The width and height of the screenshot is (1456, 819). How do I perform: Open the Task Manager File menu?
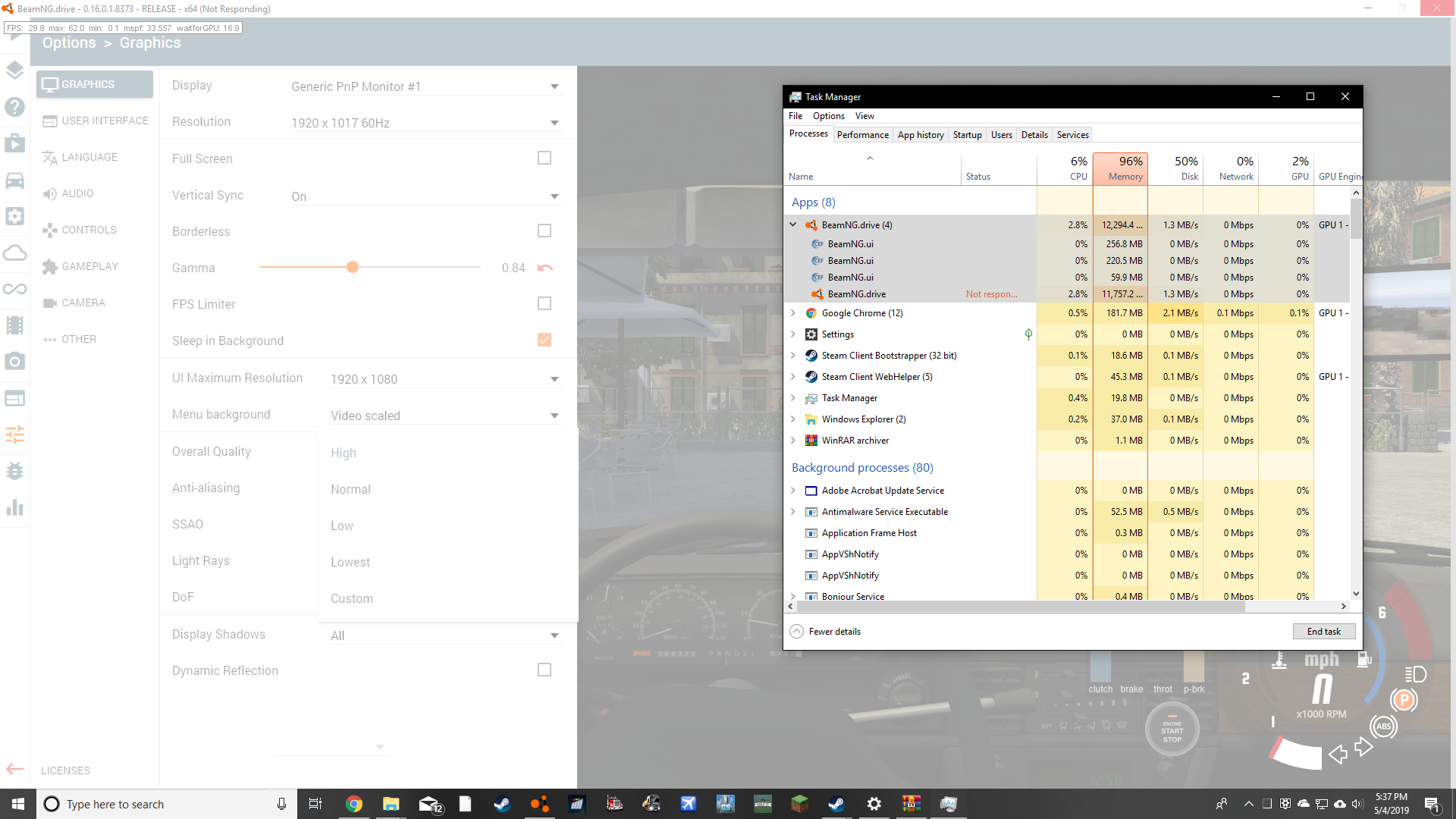pos(795,116)
